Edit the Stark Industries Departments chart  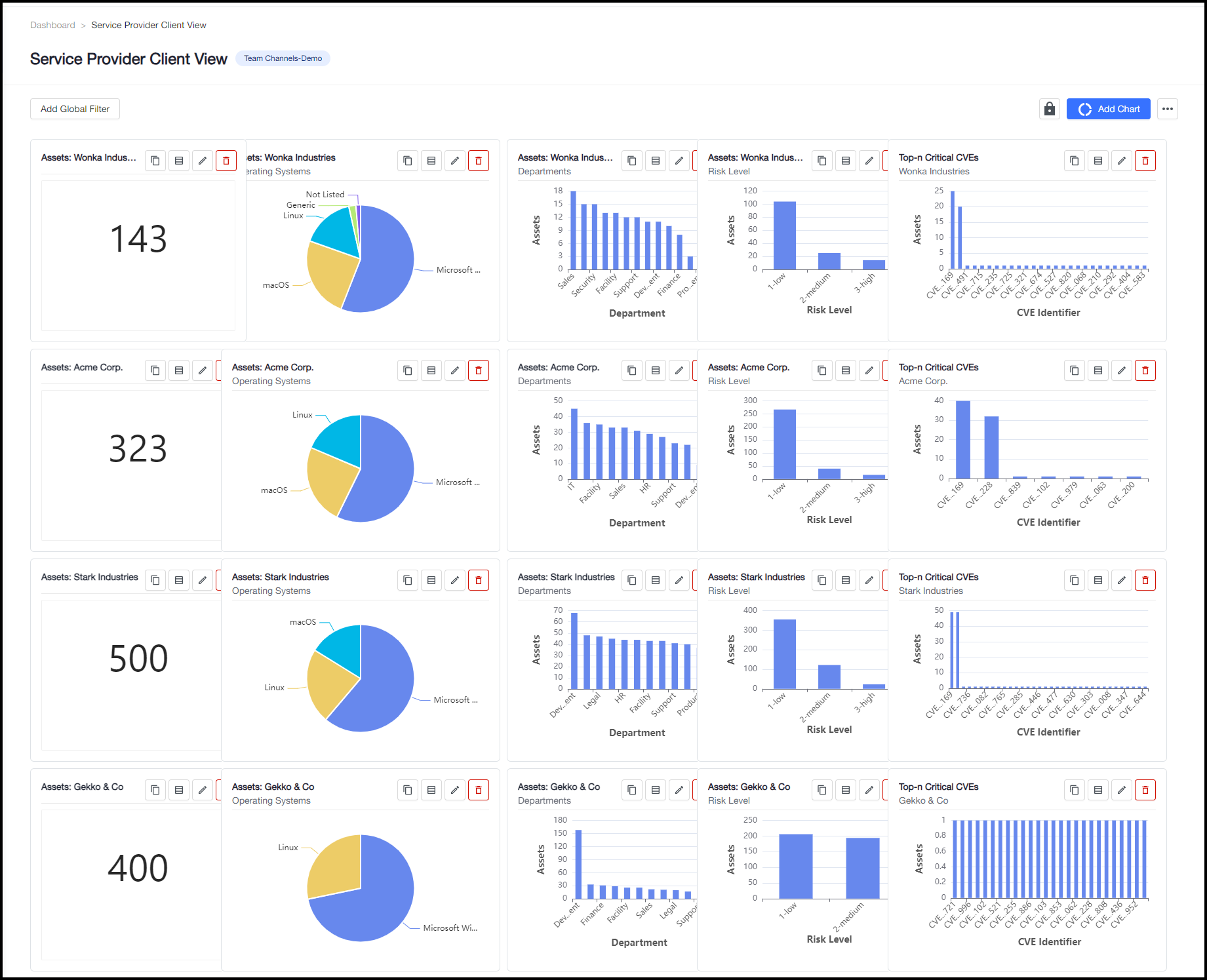click(679, 580)
